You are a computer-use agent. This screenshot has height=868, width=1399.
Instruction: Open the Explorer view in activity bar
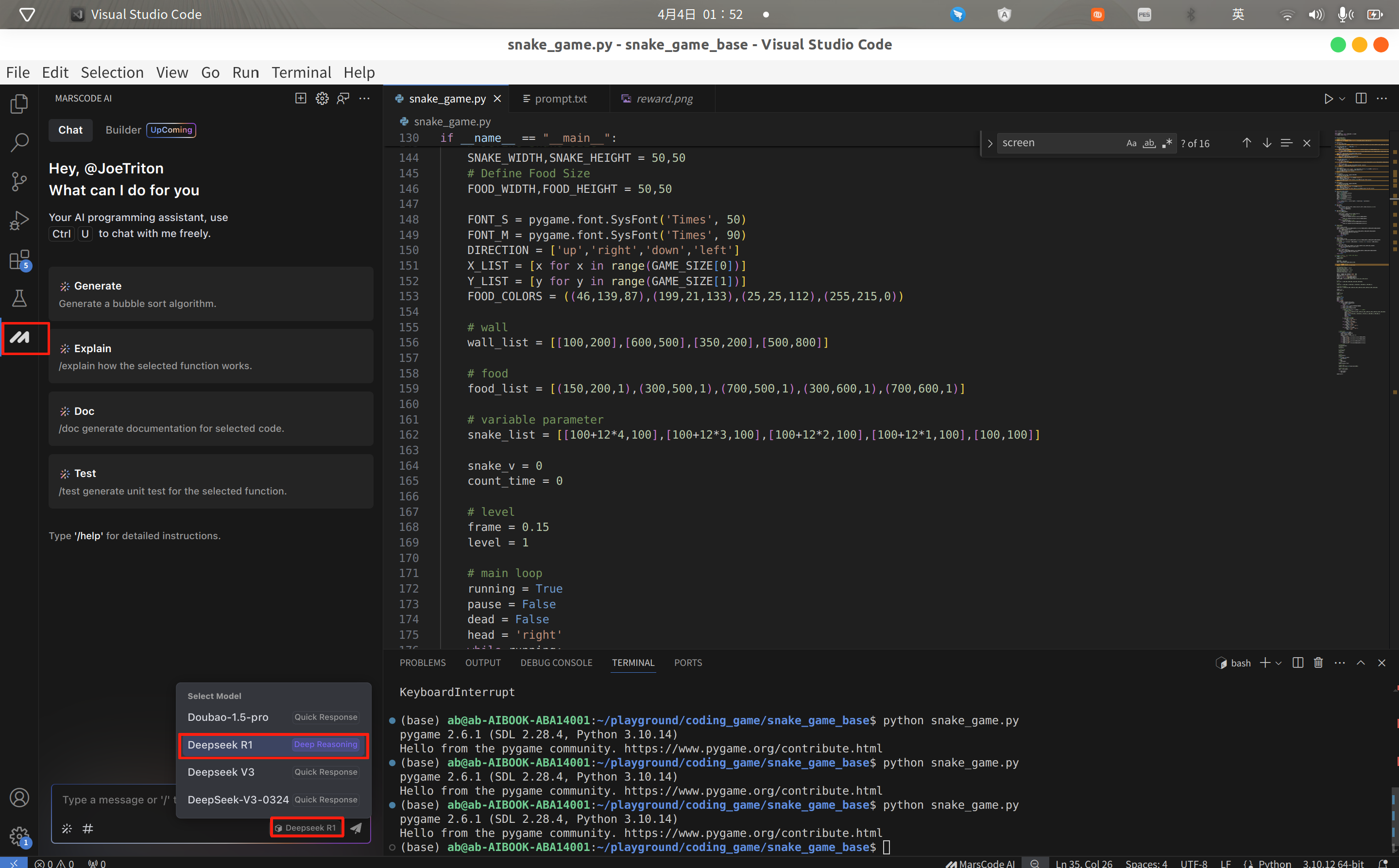[x=19, y=104]
